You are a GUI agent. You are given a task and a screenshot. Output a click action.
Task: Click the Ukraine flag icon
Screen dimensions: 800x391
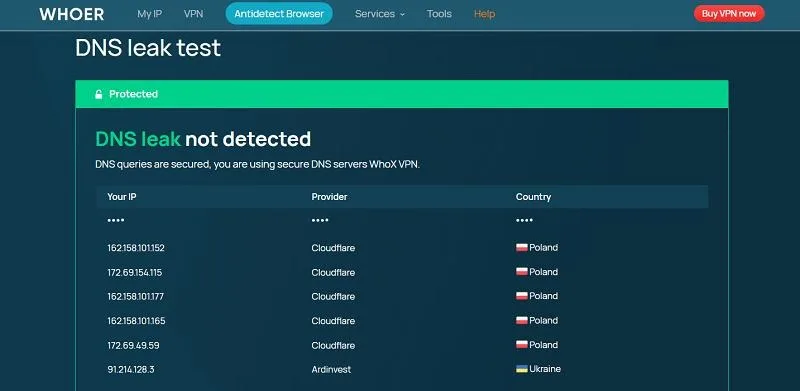521,369
